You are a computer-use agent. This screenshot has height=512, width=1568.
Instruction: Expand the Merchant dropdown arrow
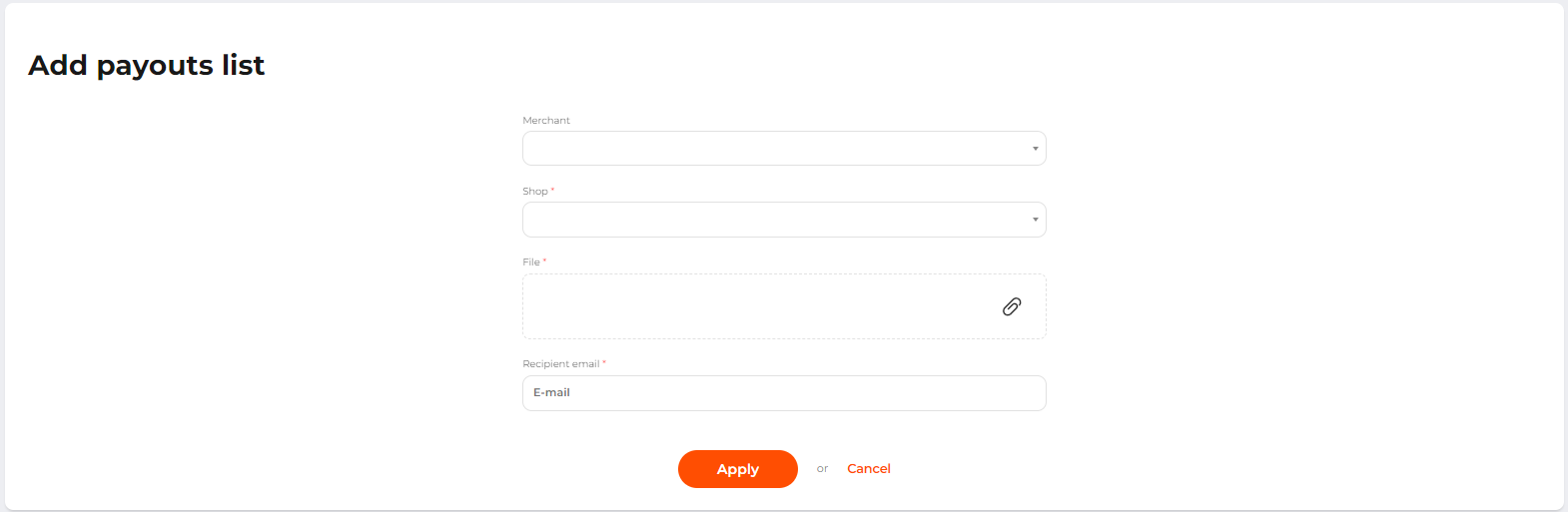(1035, 149)
